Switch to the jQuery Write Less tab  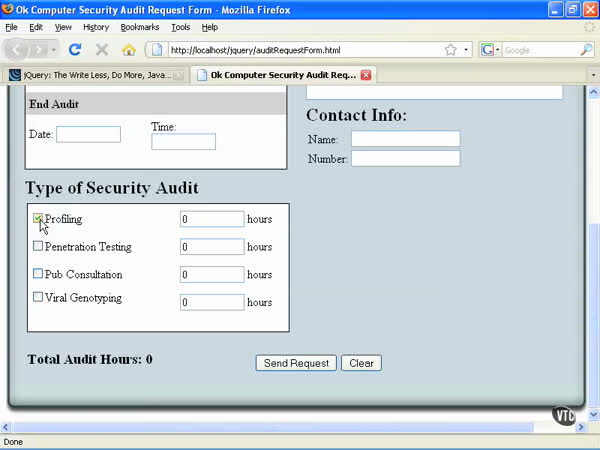tap(95, 75)
